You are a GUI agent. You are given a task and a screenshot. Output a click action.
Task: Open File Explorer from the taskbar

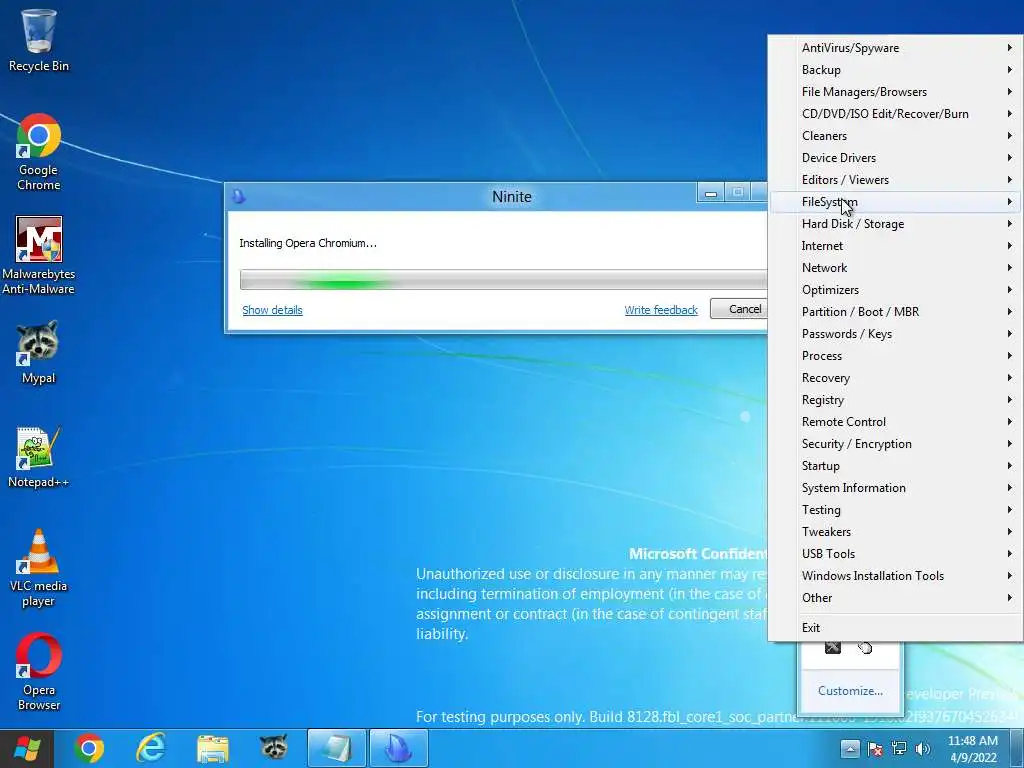(213, 748)
